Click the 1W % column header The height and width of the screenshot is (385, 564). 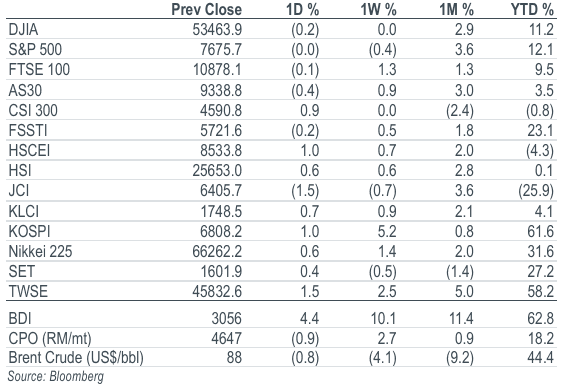(379, 10)
